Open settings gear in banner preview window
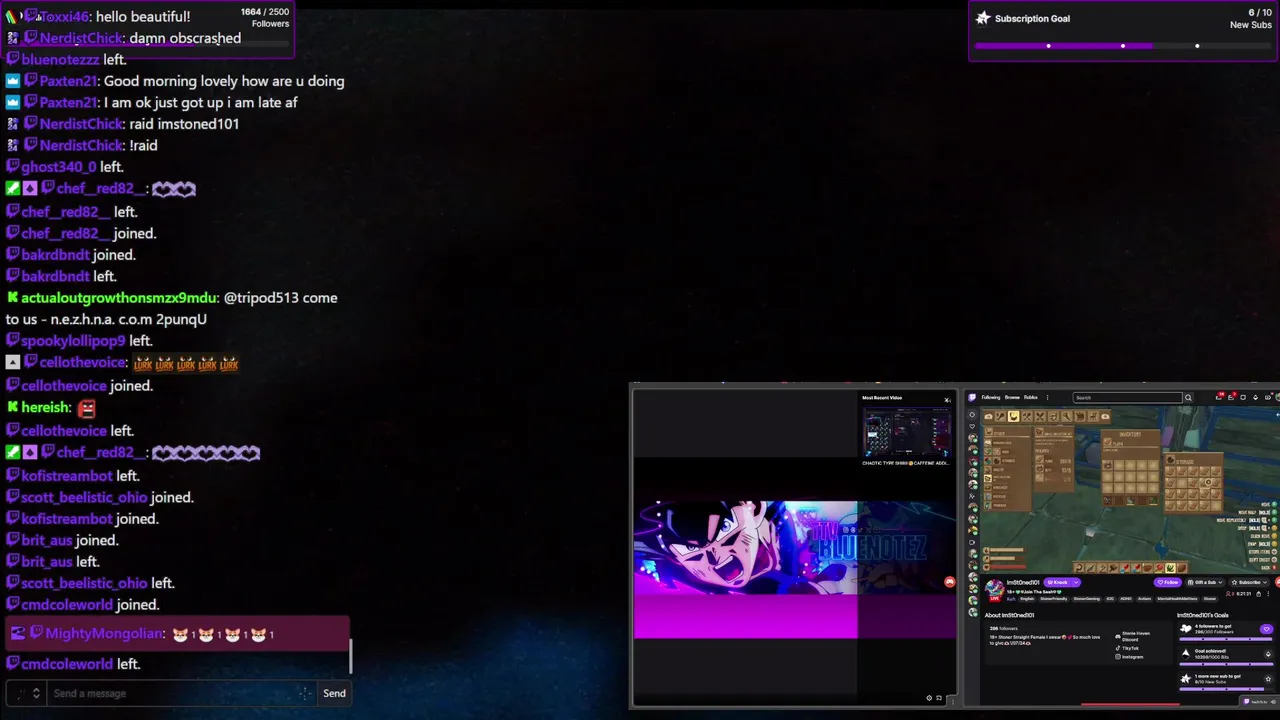The image size is (1280, 720). 929,697
